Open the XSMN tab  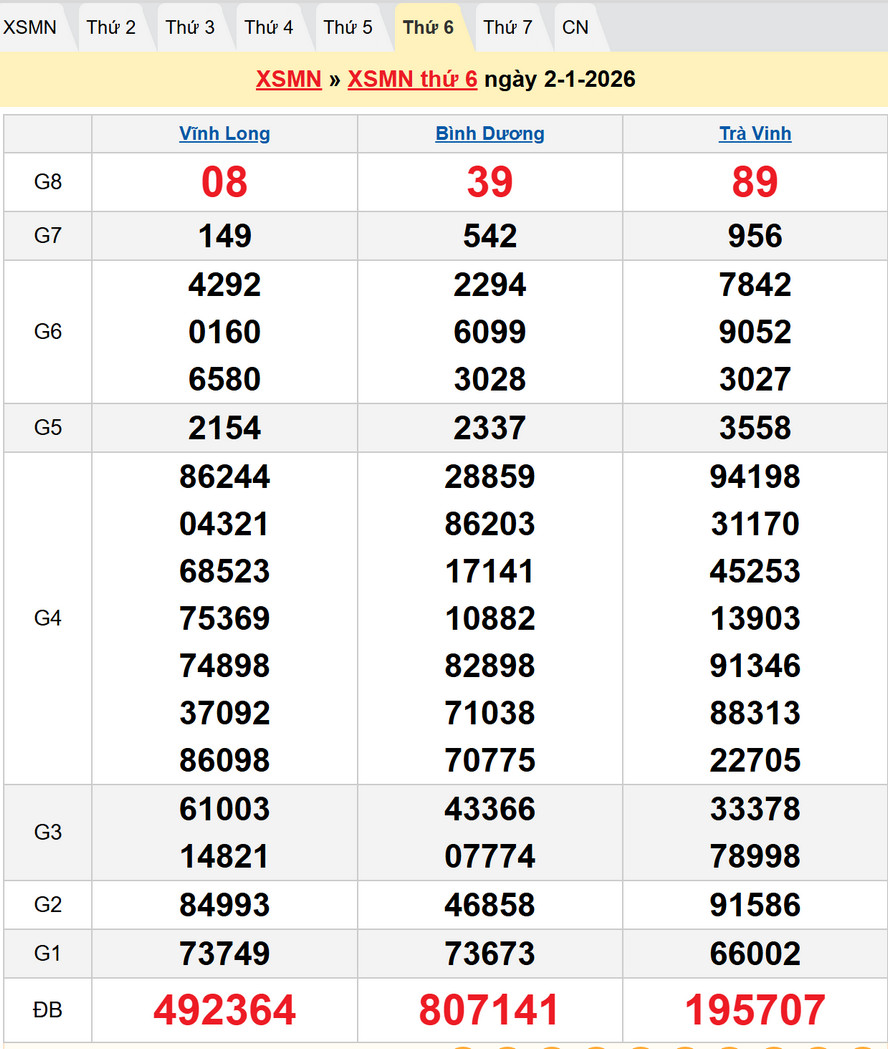pos(30,27)
